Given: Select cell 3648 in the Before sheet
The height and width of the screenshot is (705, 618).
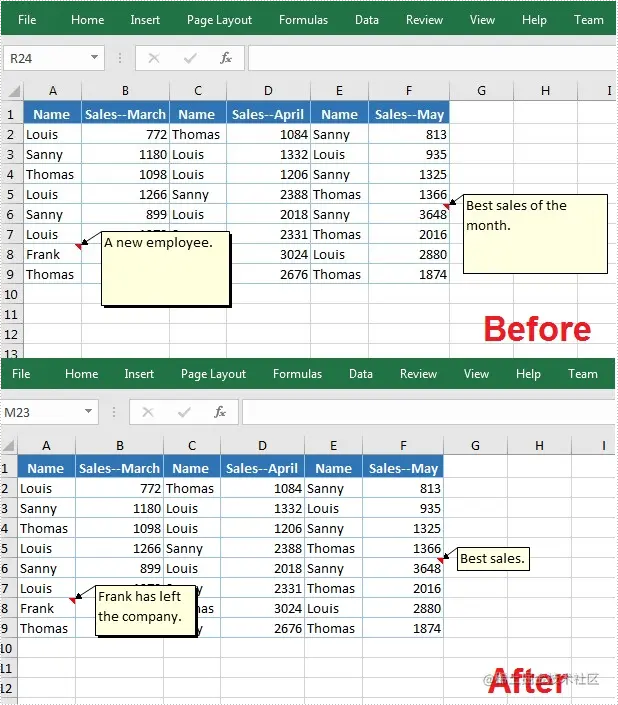Looking at the screenshot, I should point(409,214).
